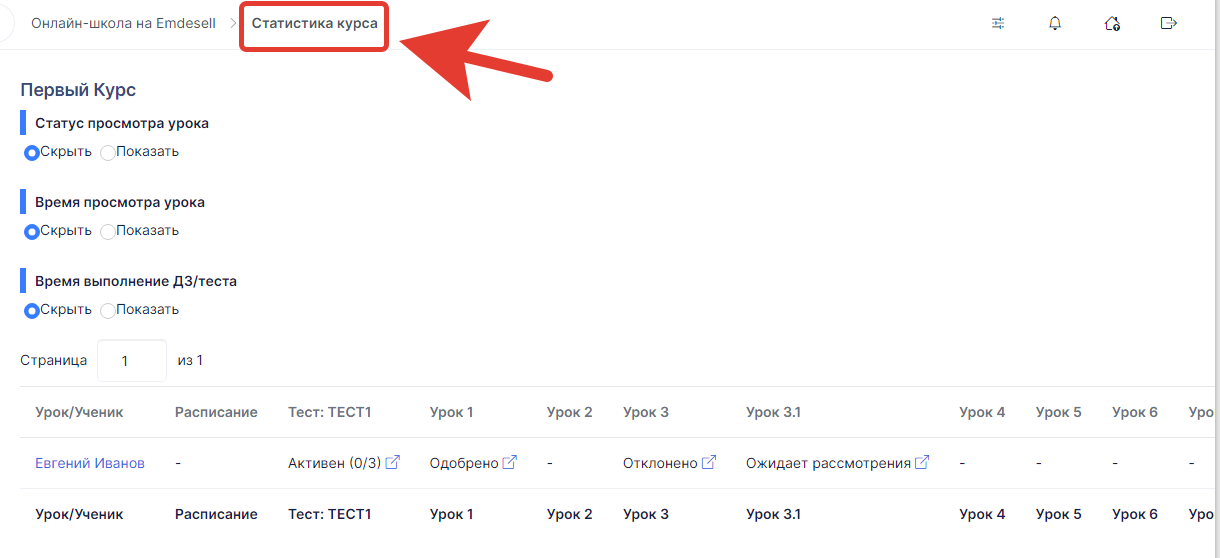Open external link icon next to Активен (0/3)

click(x=393, y=462)
